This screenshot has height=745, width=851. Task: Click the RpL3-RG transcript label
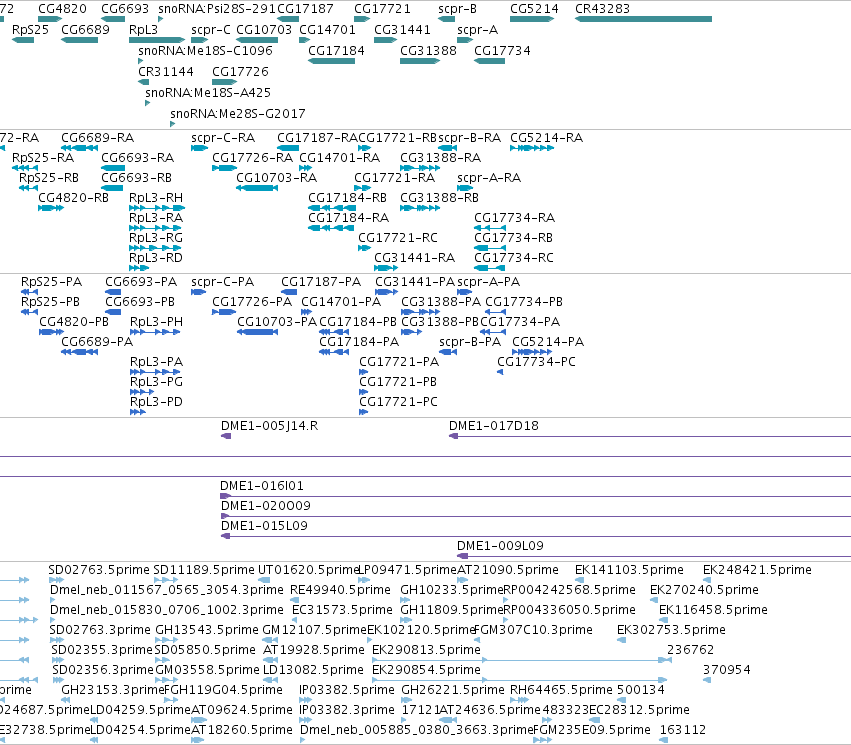coord(156,238)
